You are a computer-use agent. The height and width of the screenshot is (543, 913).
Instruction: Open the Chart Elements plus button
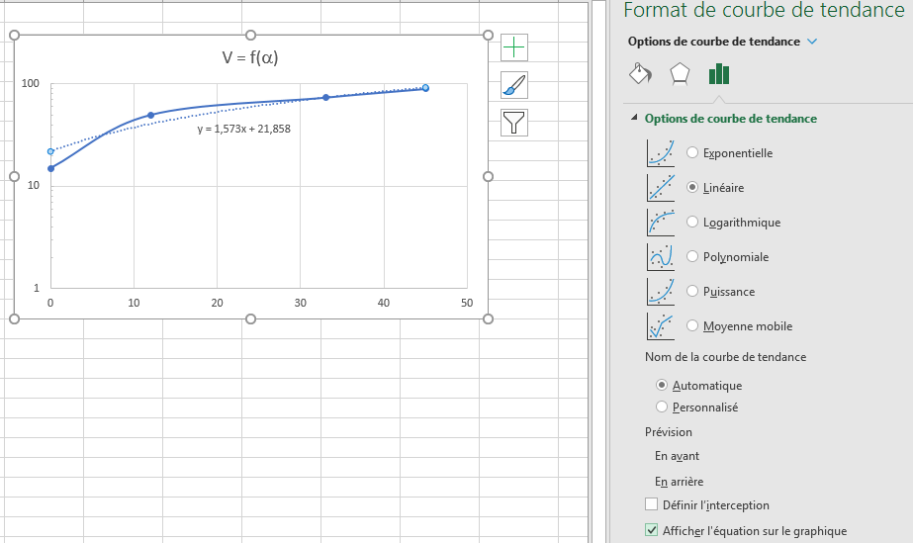514,47
